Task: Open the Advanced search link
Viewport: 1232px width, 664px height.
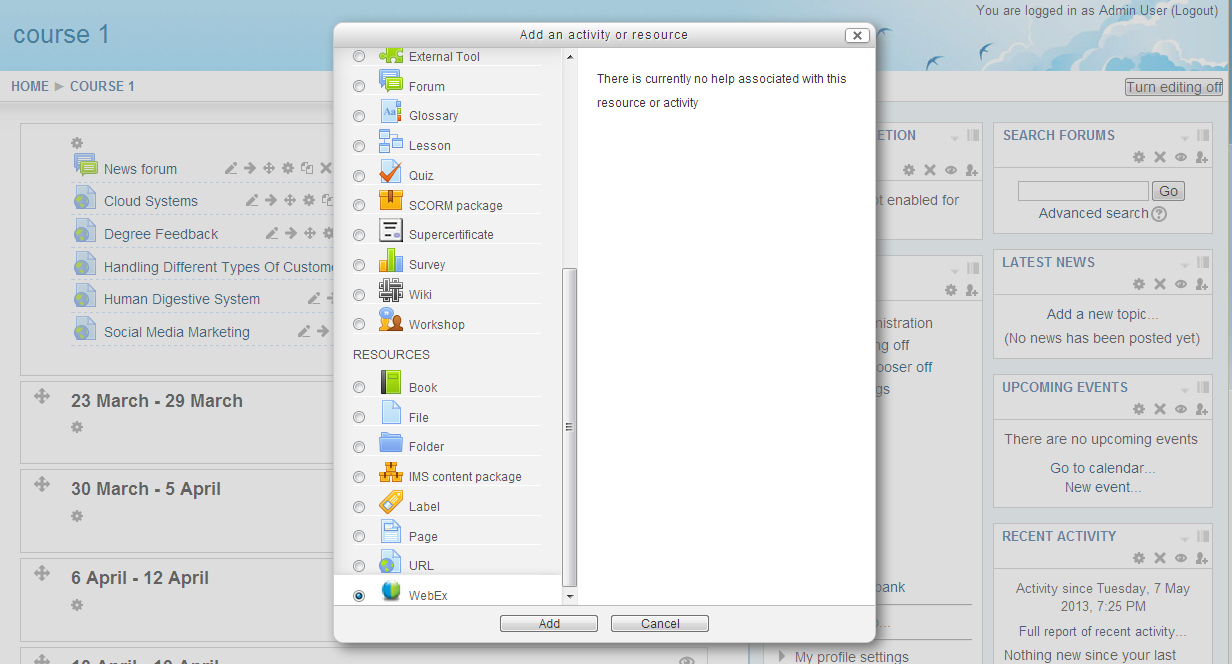Action: tap(1093, 213)
